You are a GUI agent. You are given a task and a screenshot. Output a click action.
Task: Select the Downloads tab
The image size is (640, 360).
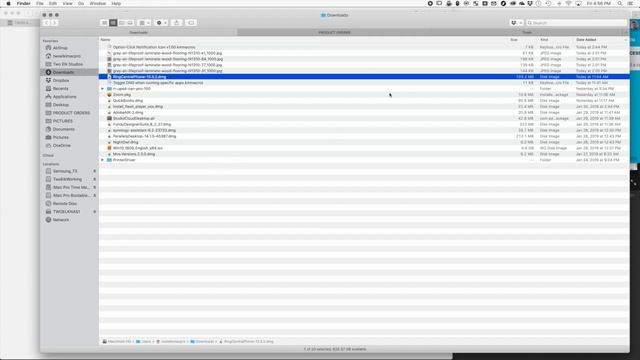(x=138, y=32)
